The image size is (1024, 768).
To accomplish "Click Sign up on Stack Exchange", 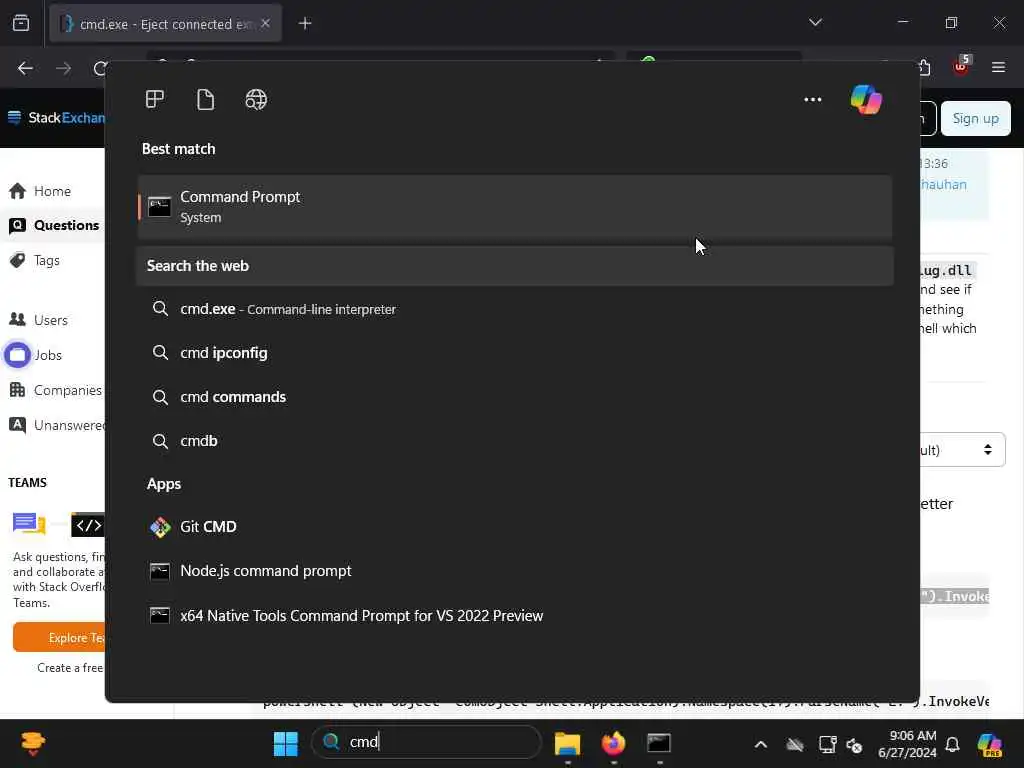I will click(976, 118).
